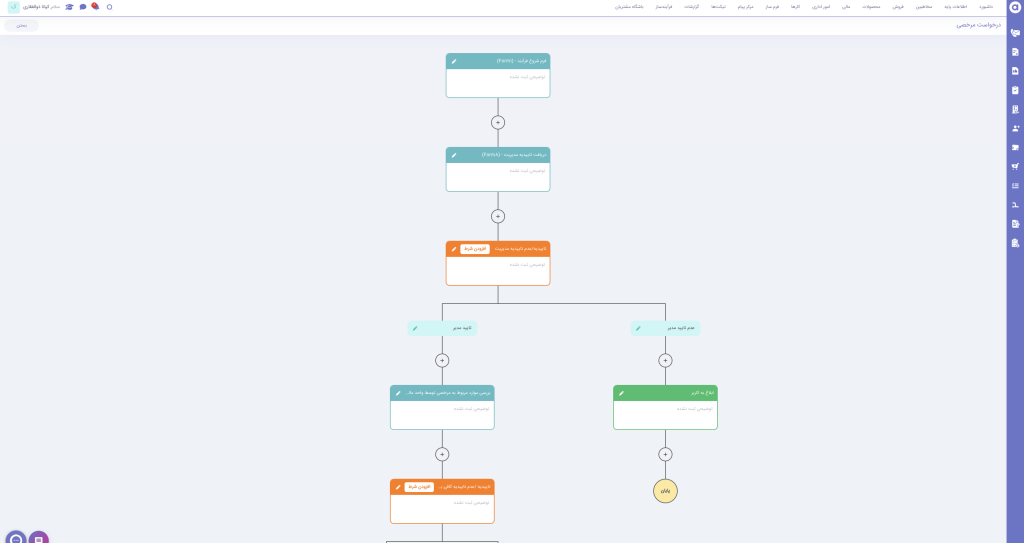
Task: Click the 'بستن' close button
Action: 21,25
